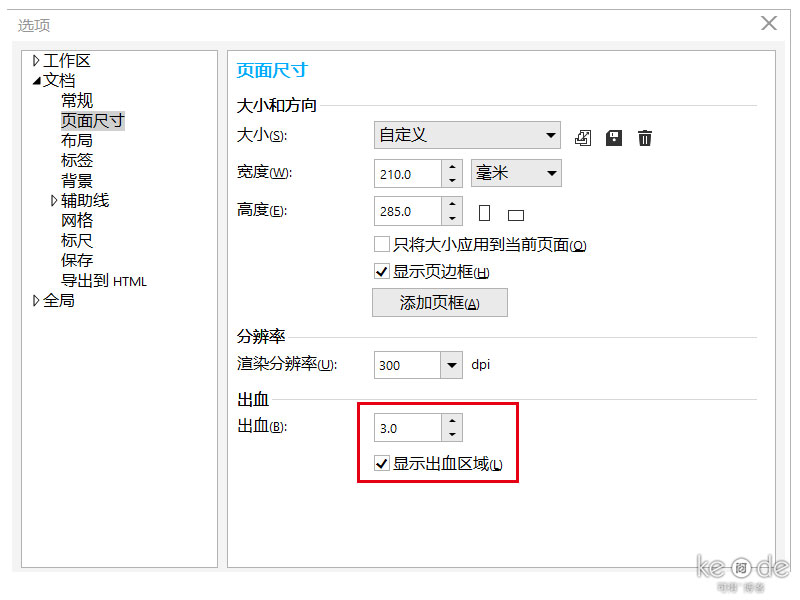Save the custom page size preset

[x=613, y=137]
